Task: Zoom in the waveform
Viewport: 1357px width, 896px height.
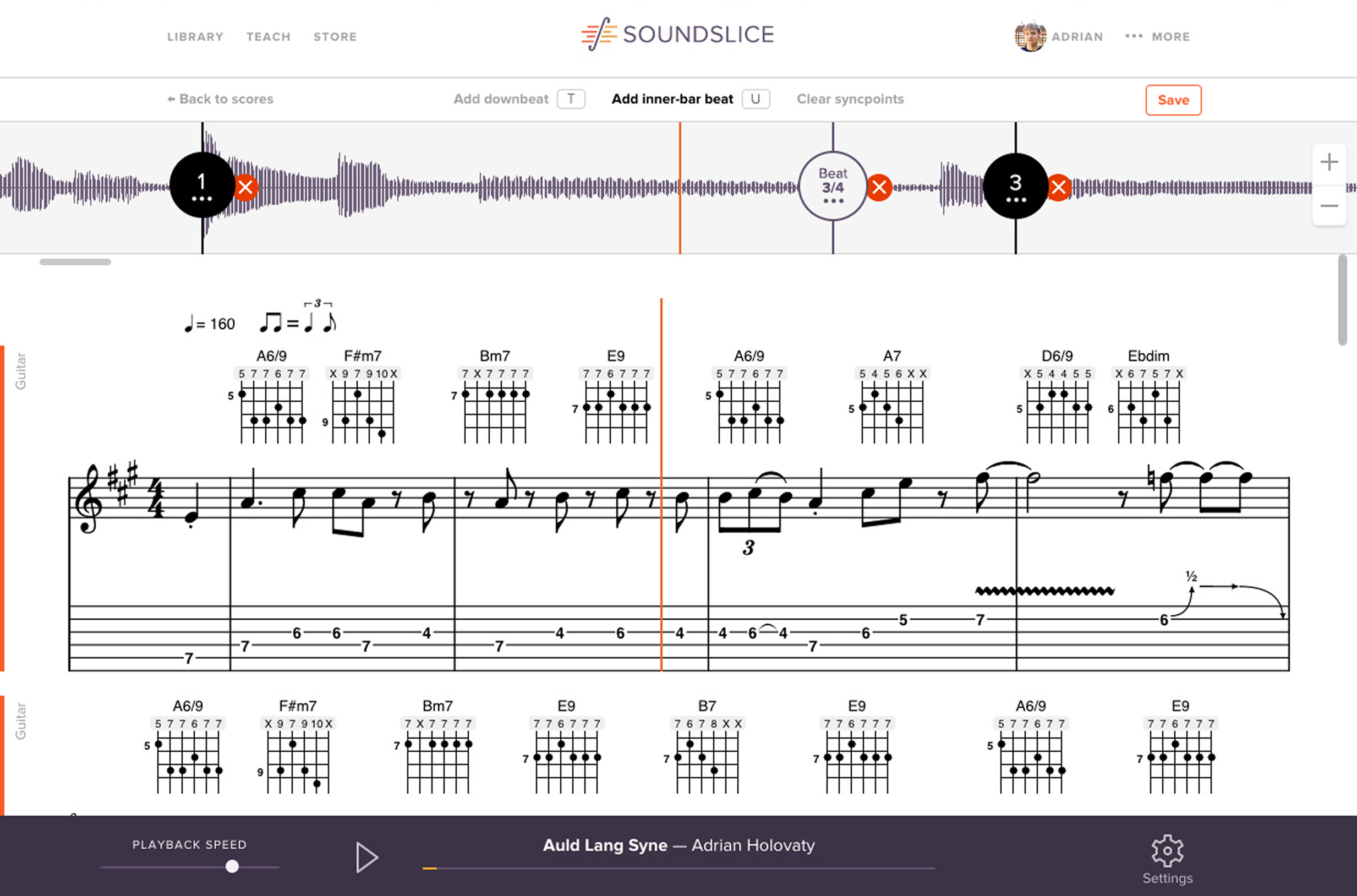Action: [1329, 163]
